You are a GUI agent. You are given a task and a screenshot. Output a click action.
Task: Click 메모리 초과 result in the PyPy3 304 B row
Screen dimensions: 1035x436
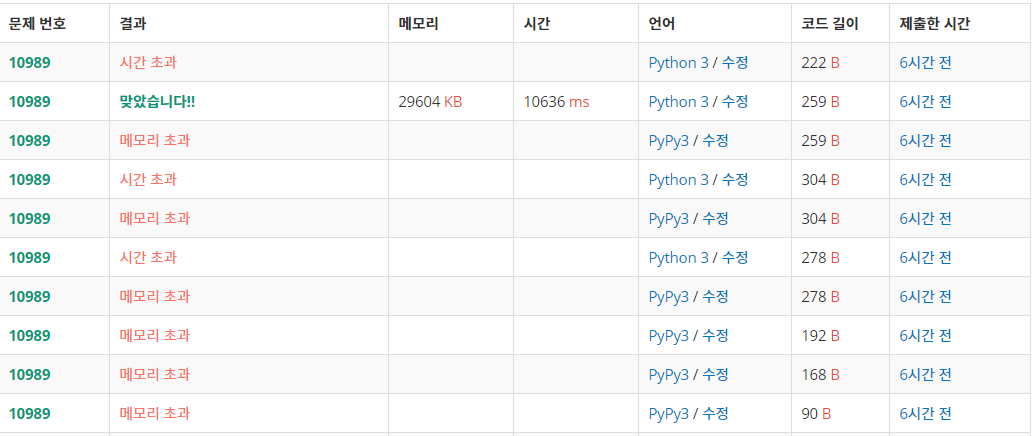coord(154,218)
